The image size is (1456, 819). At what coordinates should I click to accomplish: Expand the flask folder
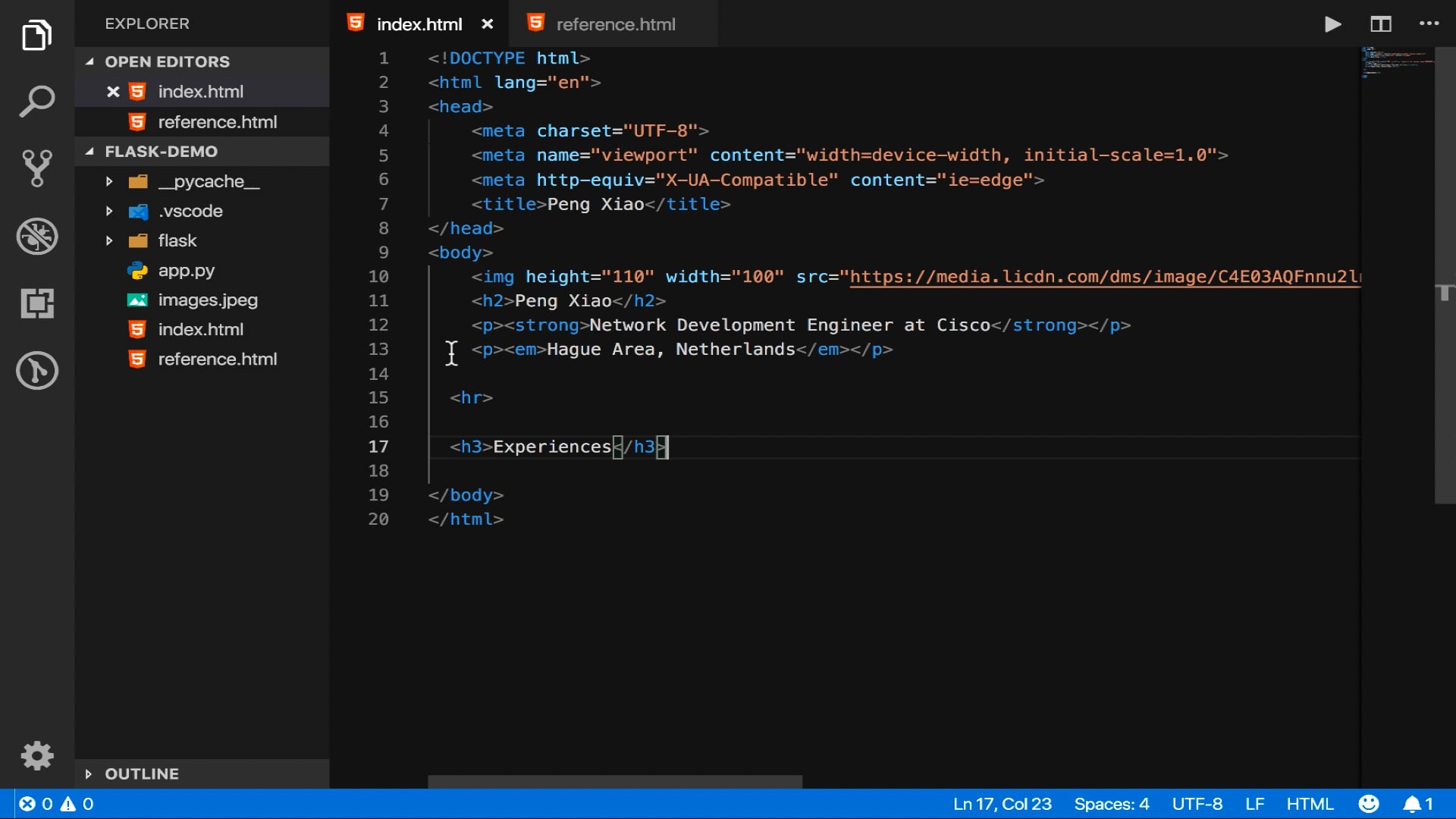(x=177, y=240)
